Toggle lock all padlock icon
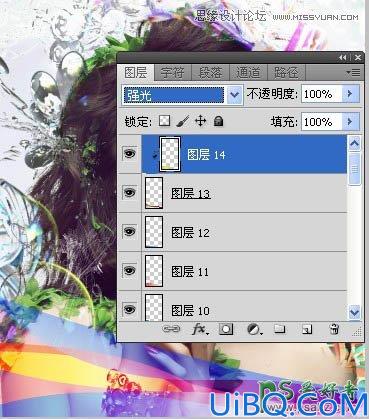This screenshot has width=369, height=419. coord(218,121)
